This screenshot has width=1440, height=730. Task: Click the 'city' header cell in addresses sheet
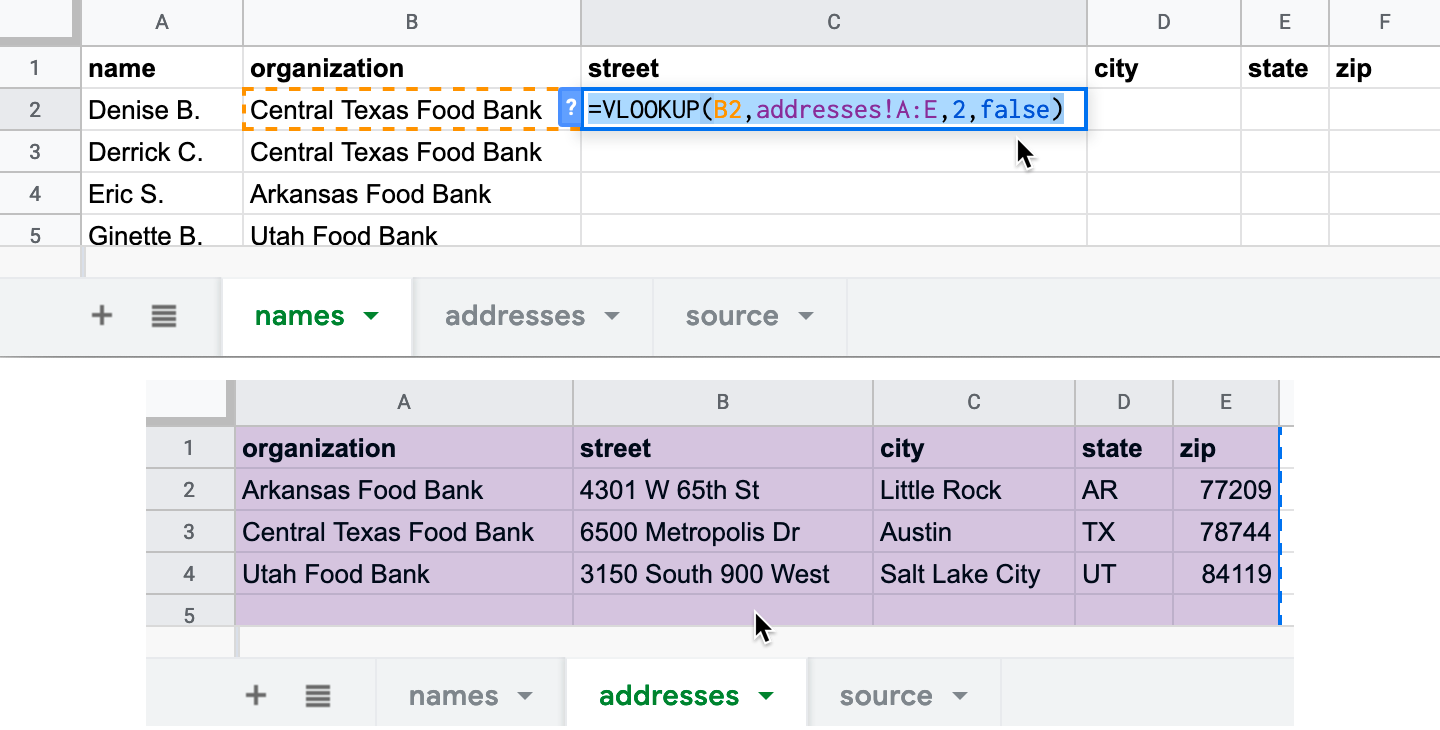click(x=974, y=448)
